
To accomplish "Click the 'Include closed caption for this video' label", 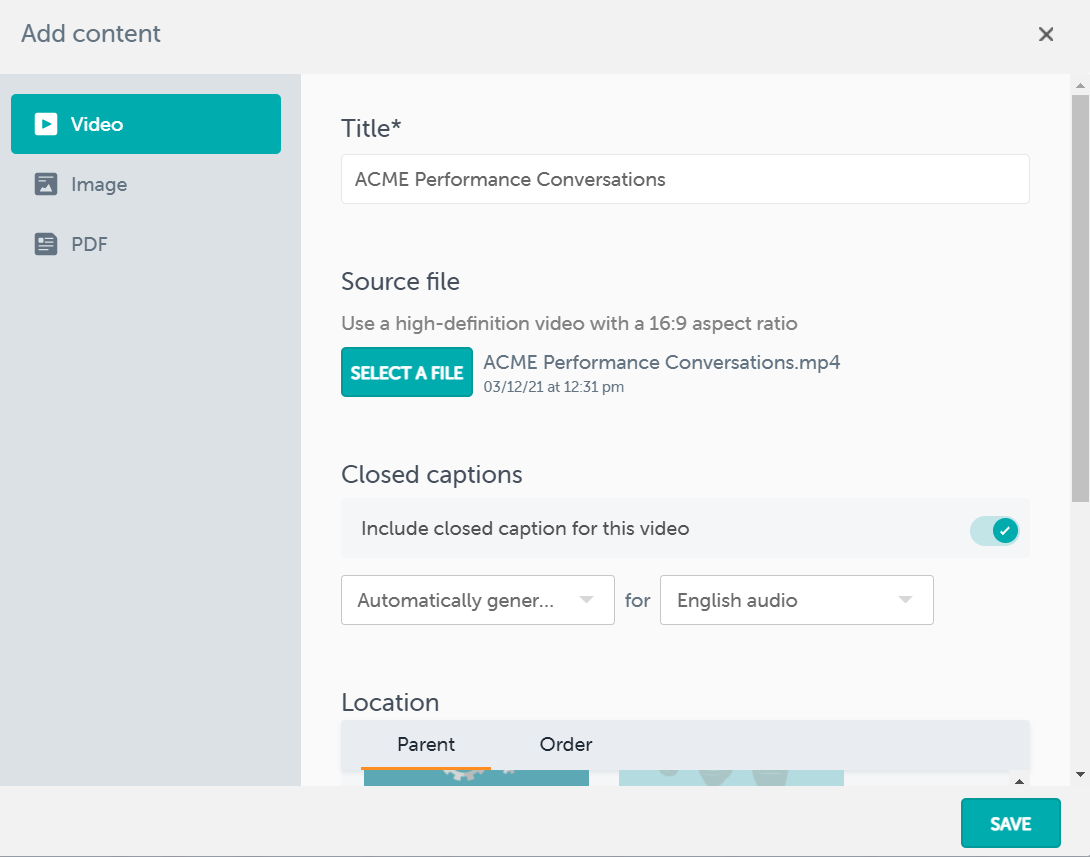I will 525,529.
